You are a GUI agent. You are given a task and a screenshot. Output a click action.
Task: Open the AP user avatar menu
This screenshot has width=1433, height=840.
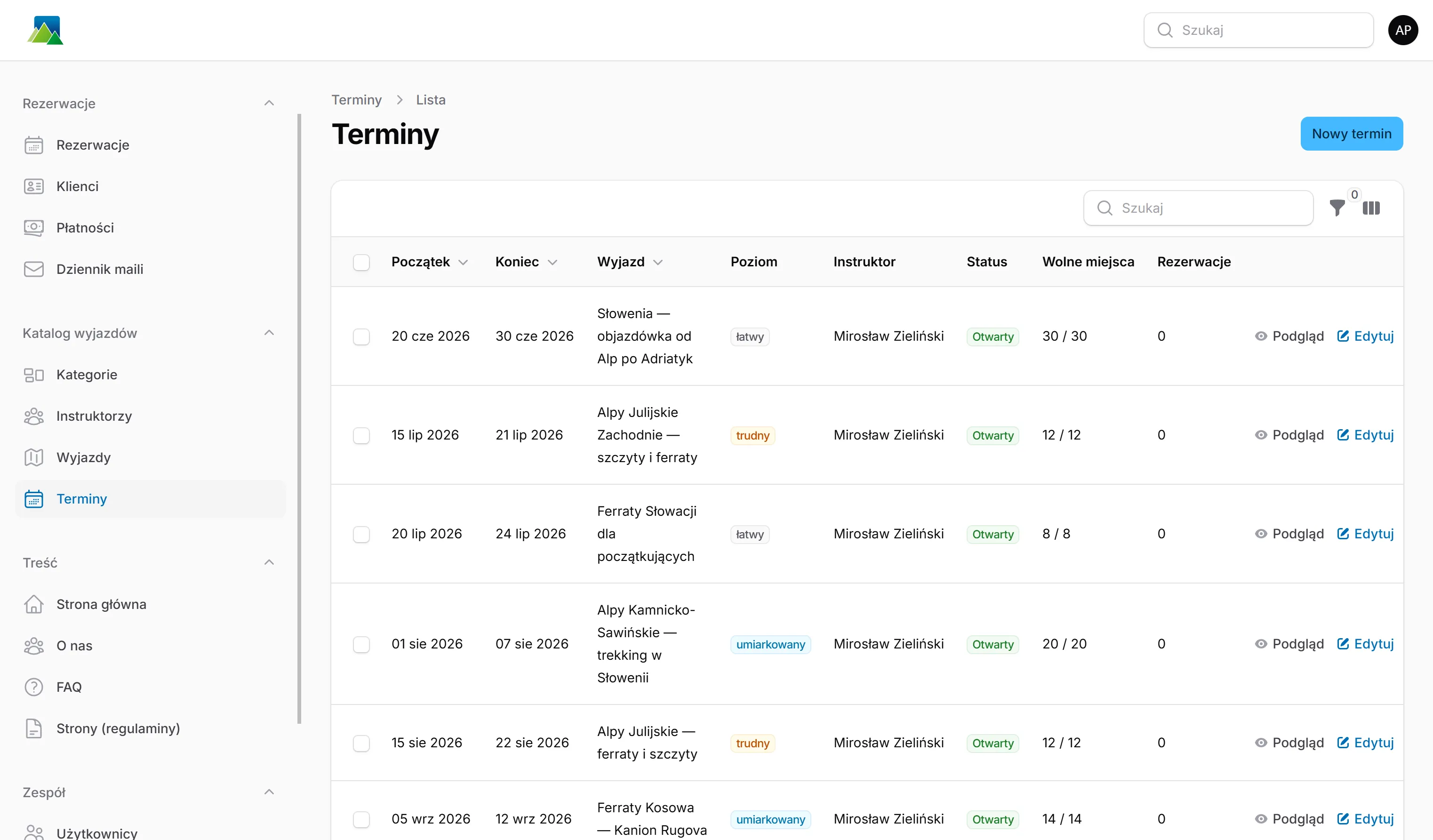coord(1403,30)
